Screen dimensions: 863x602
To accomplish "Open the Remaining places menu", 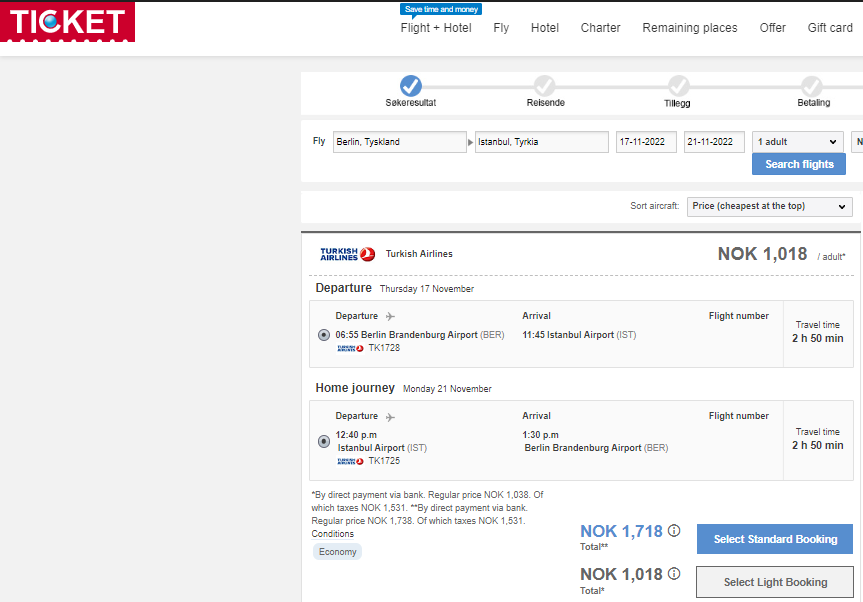I will [690, 28].
